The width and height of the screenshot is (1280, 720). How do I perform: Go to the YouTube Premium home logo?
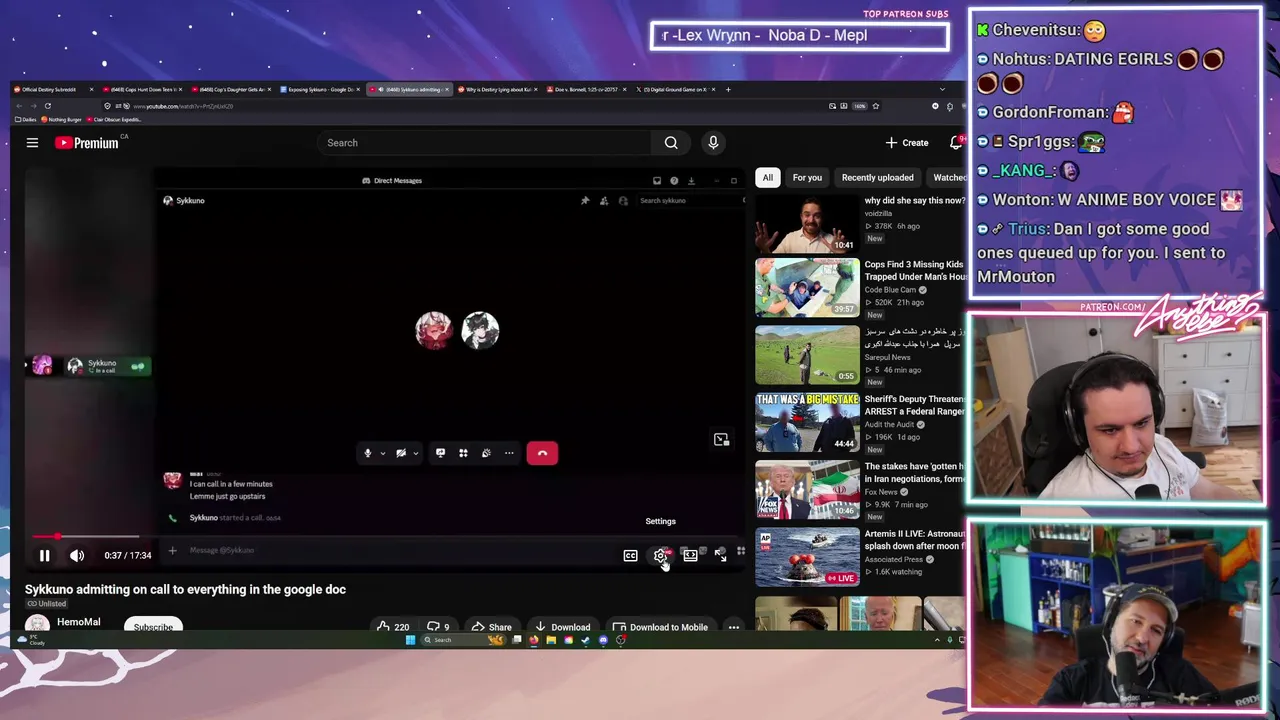tap(88, 143)
